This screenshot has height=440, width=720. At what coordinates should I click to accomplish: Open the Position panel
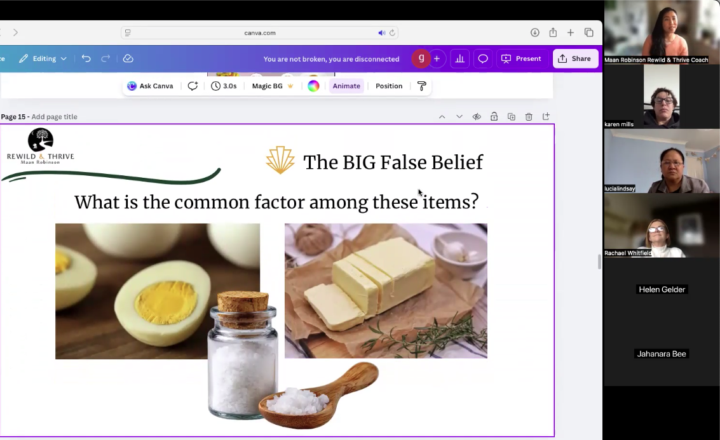[x=388, y=86]
